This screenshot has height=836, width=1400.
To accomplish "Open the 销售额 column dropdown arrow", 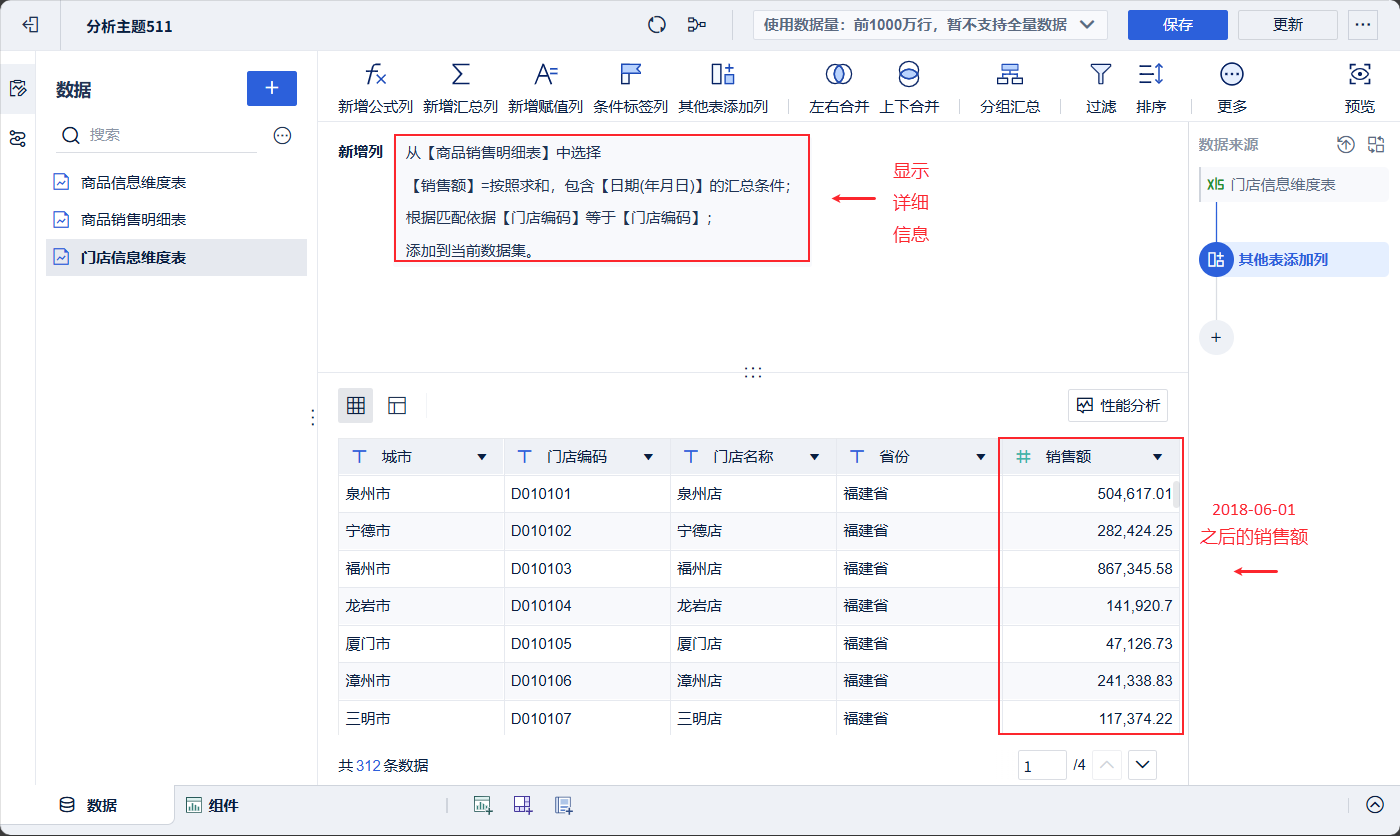I will click(1158, 457).
